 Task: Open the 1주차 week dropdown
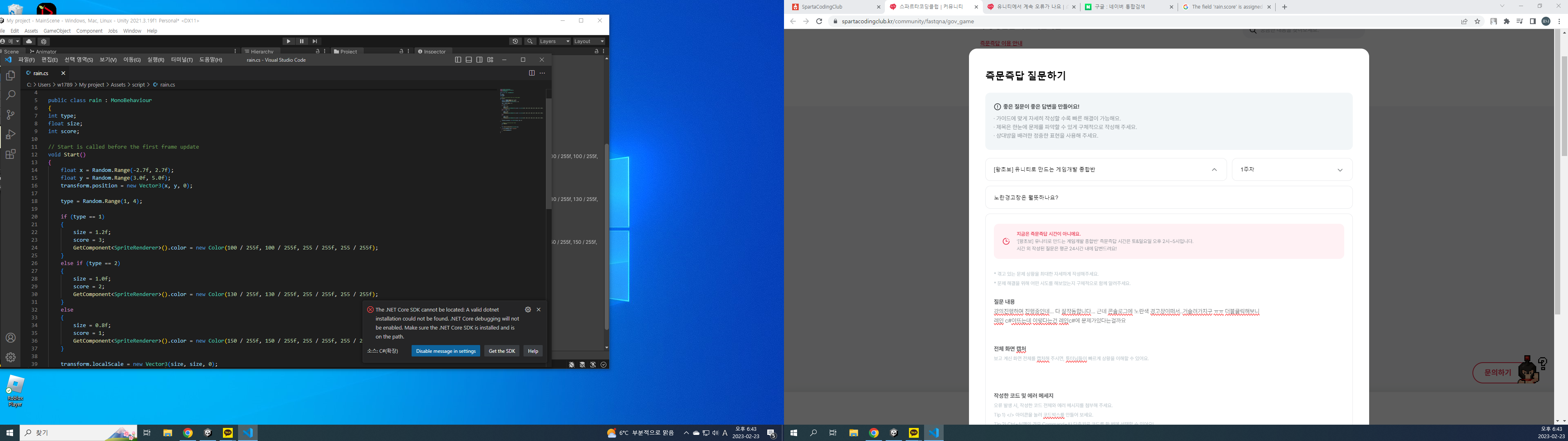[1292, 169]
